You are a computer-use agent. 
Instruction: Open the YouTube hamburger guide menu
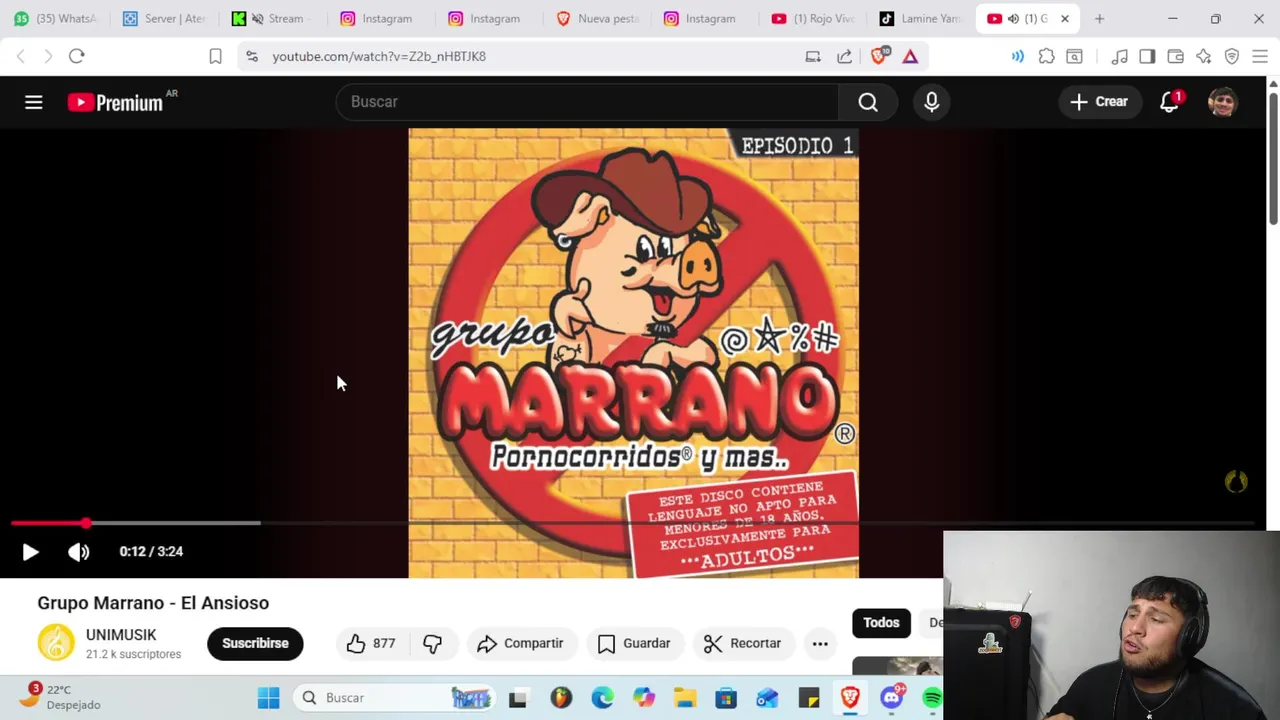coord(34,102)
